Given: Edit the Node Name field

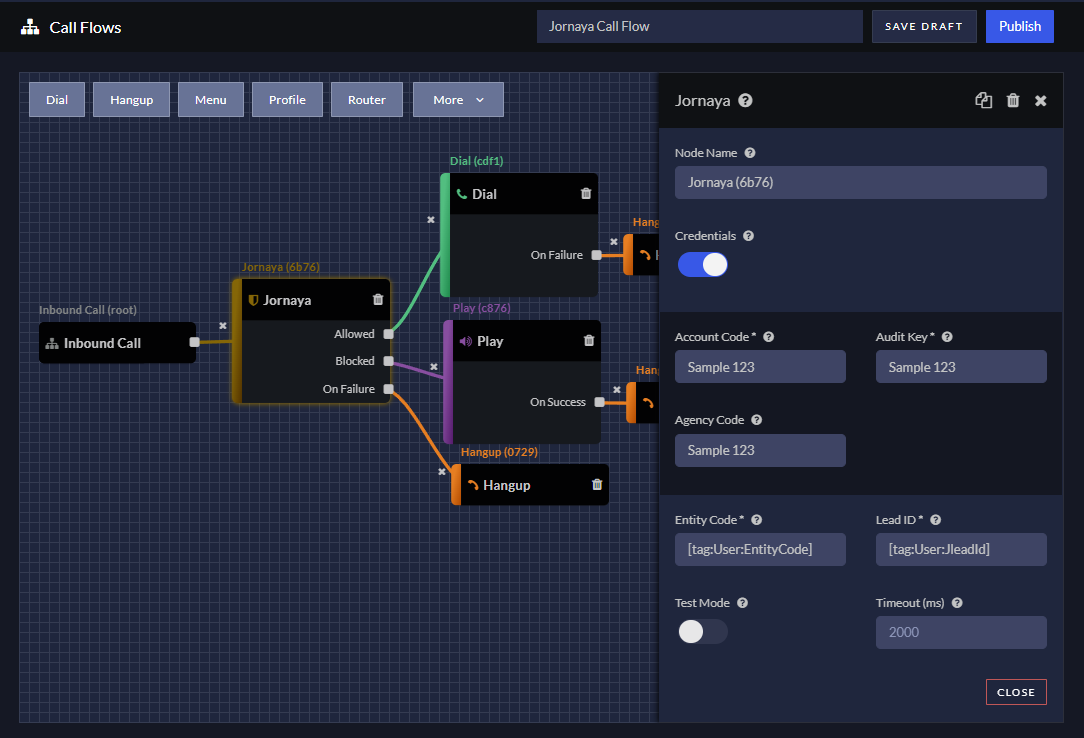Looking at the screenshot, I should (861, 182).
